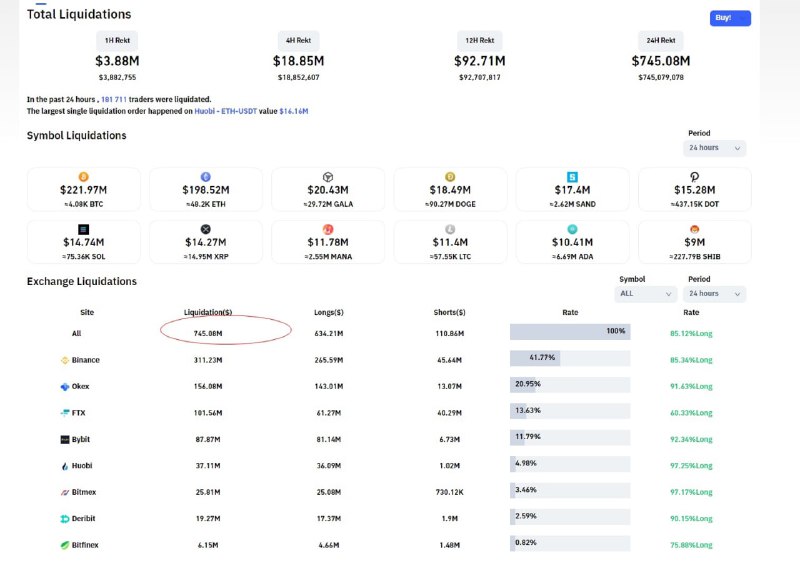
Task: Click the Polkadot icon above $15.28M
Action: click(694, 177)
